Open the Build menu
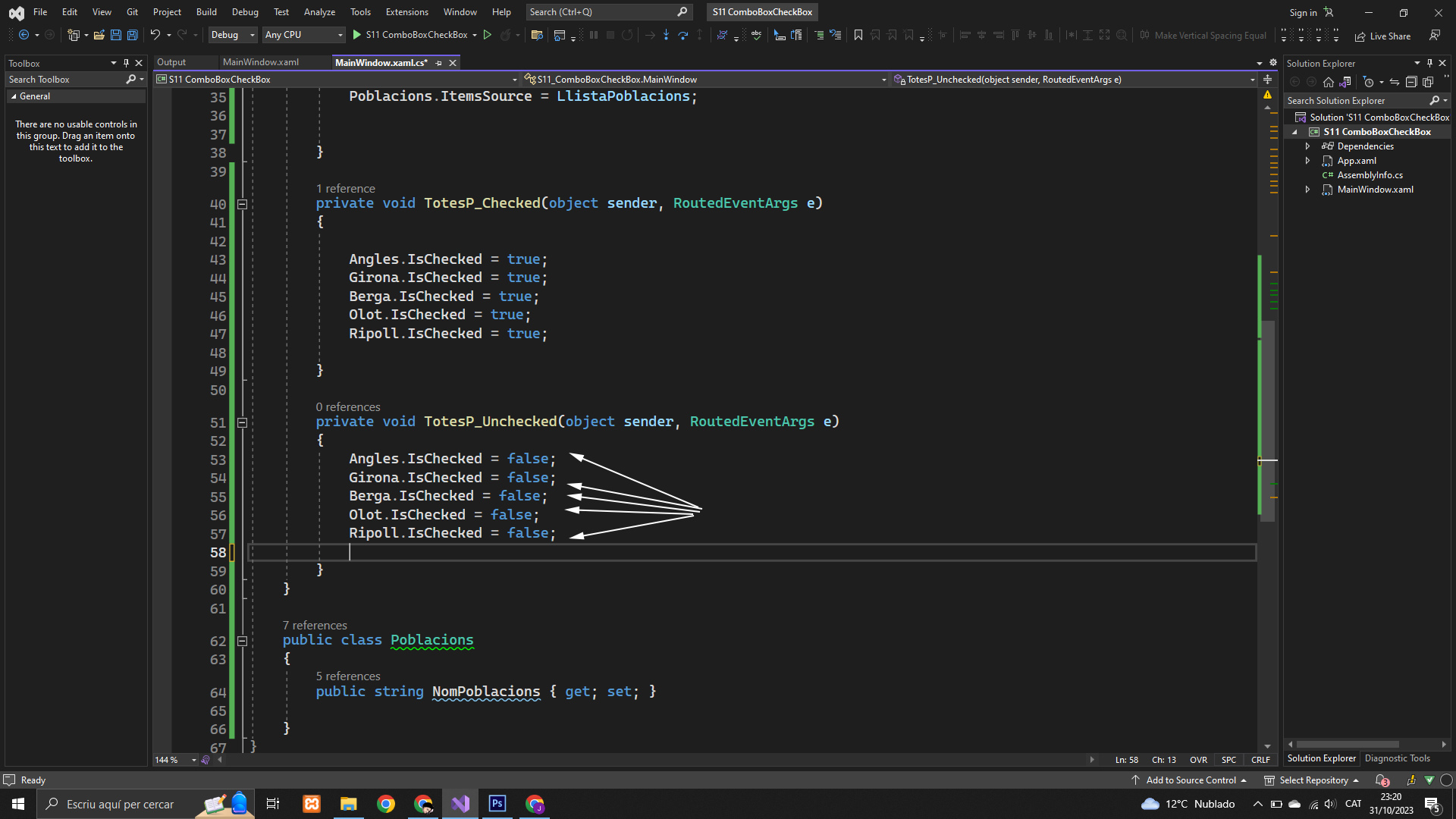This screenshot has width=1456, height=819. pos(206,12)
